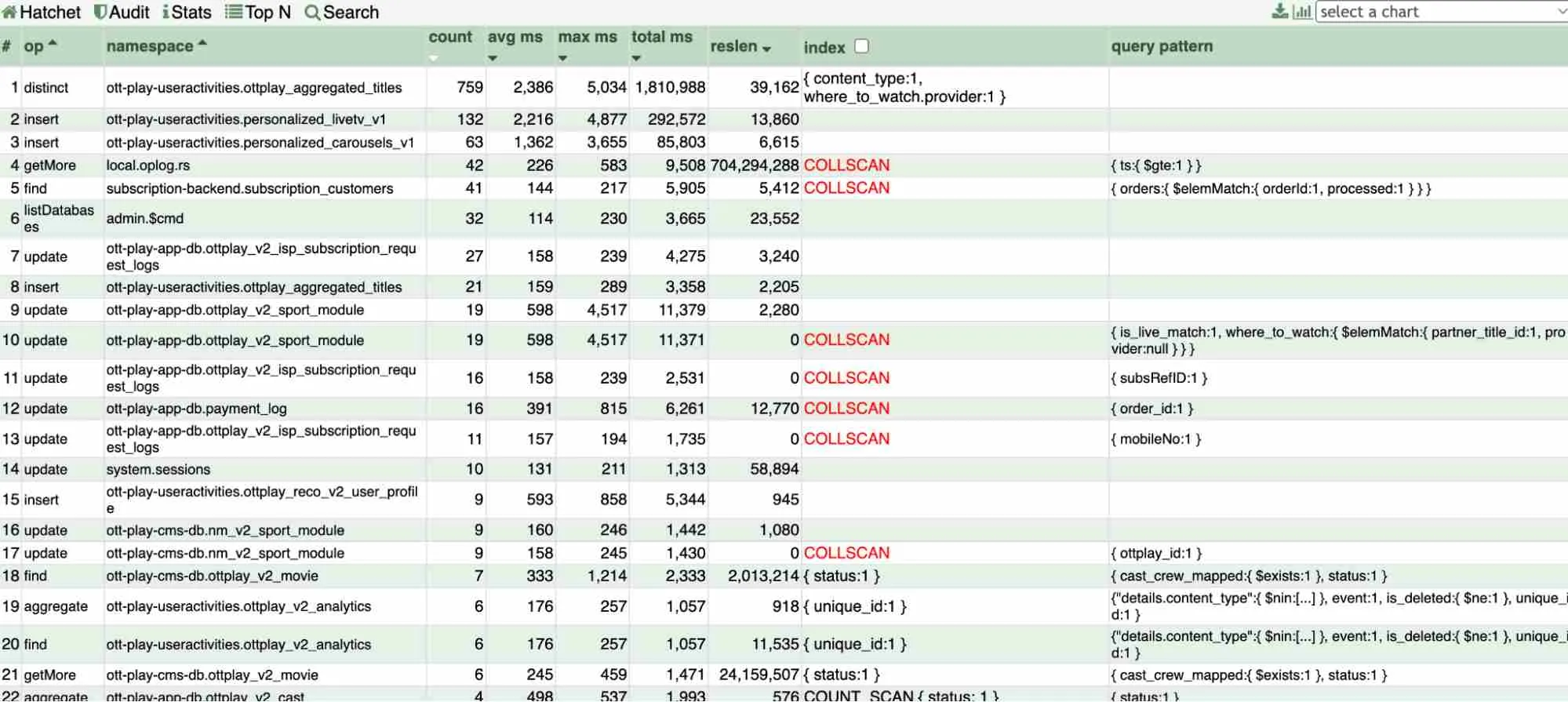Click sort arrow beside reslen header
This screenshot has height=702, width=1568.
766,49
